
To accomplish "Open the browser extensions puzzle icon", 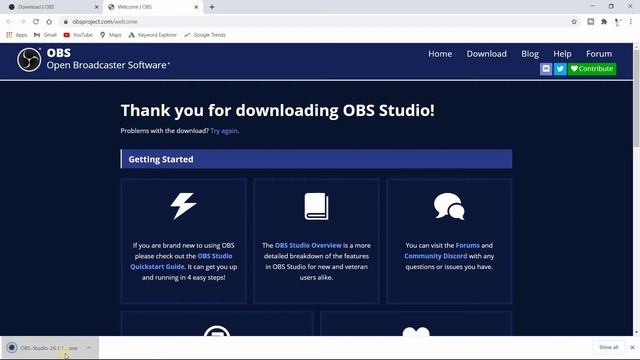I will click(604, 22).
